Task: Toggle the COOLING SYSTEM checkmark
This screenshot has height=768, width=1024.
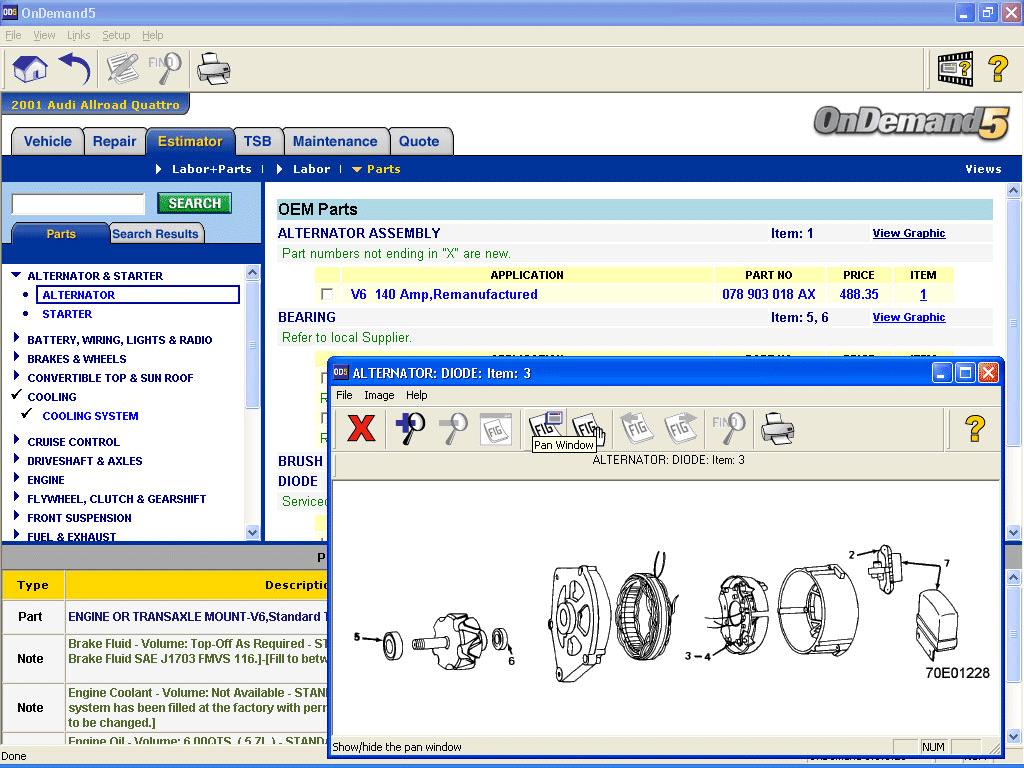Action: pyautogui.click(x=27, y=413)
